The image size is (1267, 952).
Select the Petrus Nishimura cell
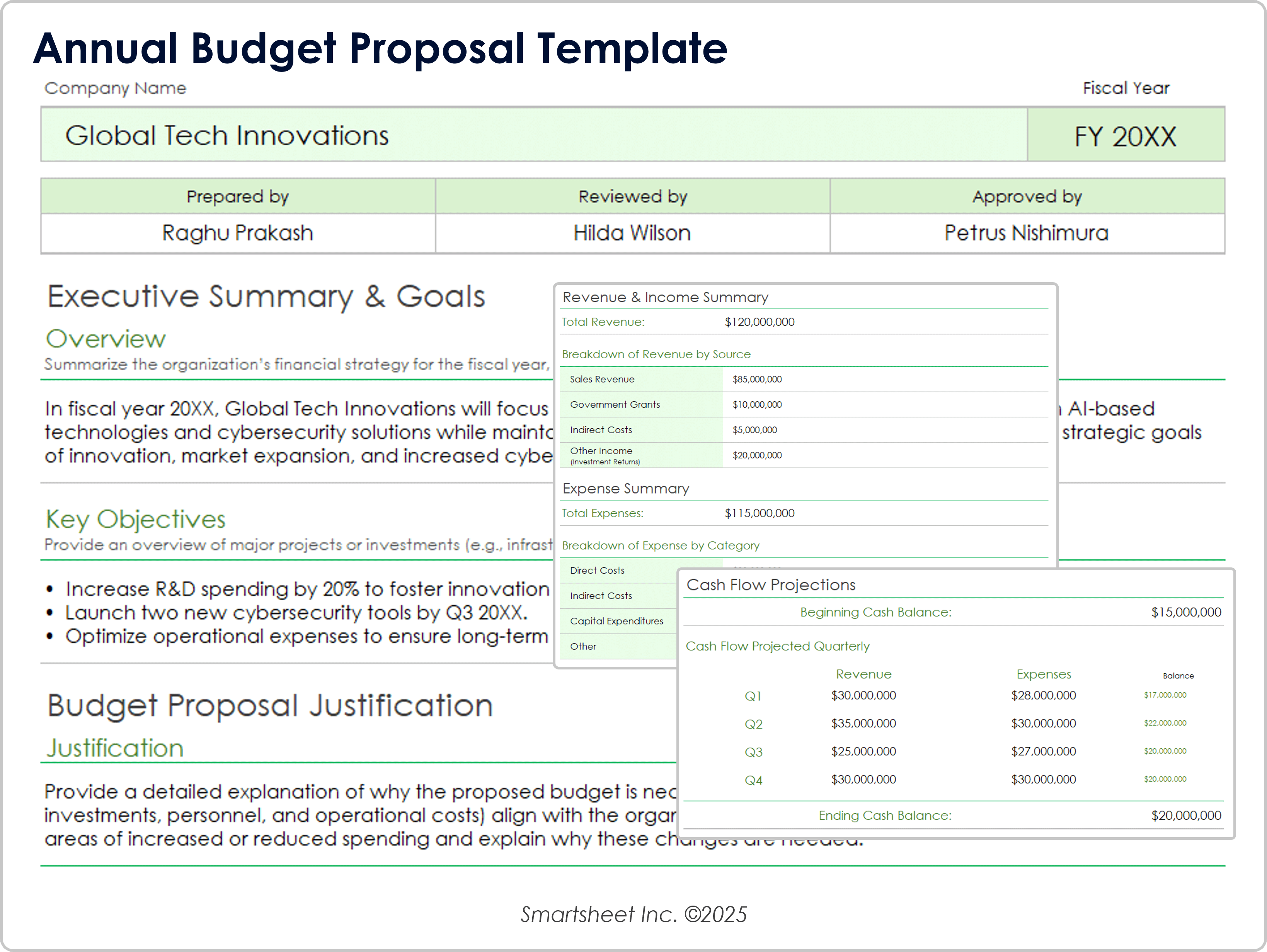coord(1027,233)
